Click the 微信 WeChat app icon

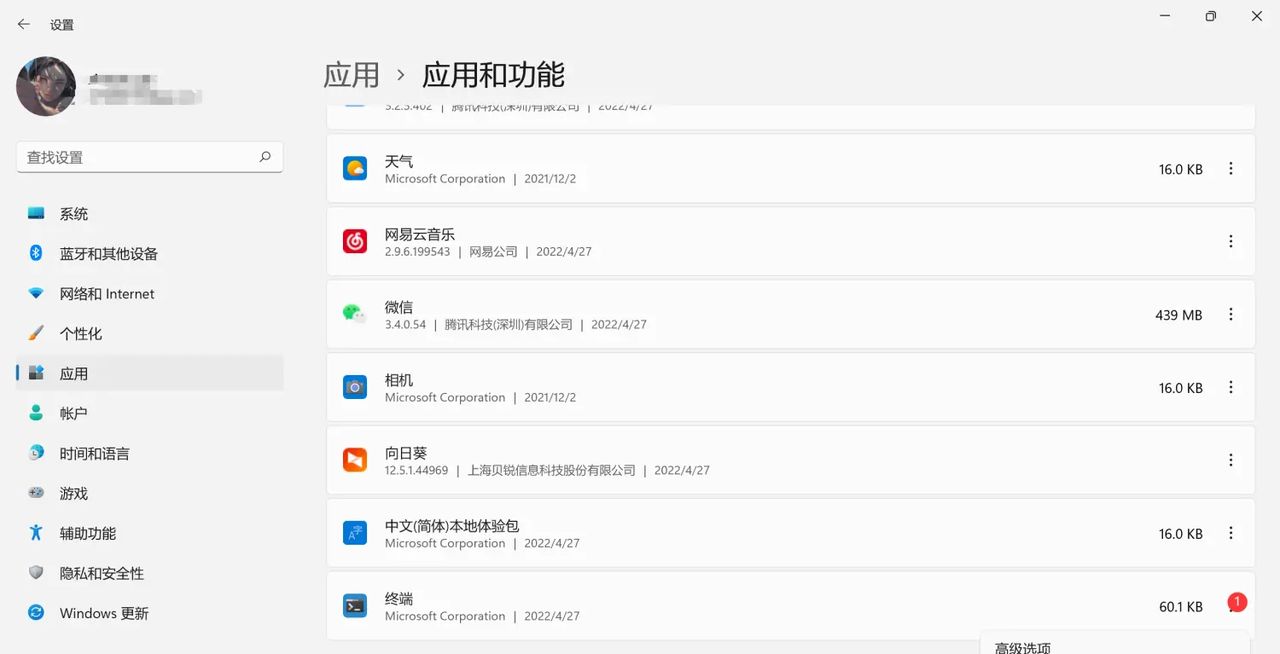tap(355, 314)
